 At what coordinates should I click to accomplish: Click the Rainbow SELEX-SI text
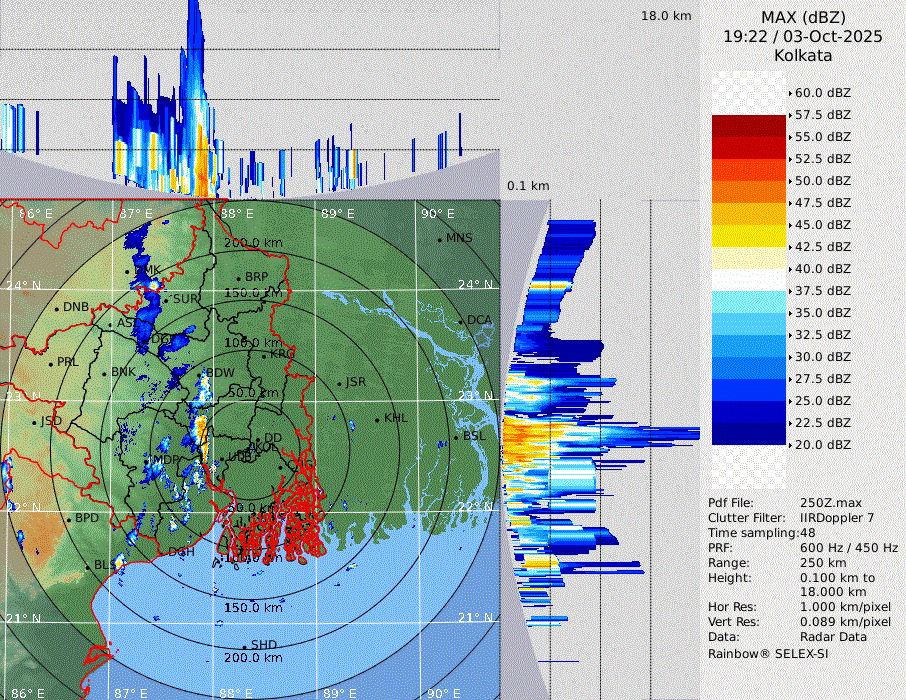tap(768, 653)
